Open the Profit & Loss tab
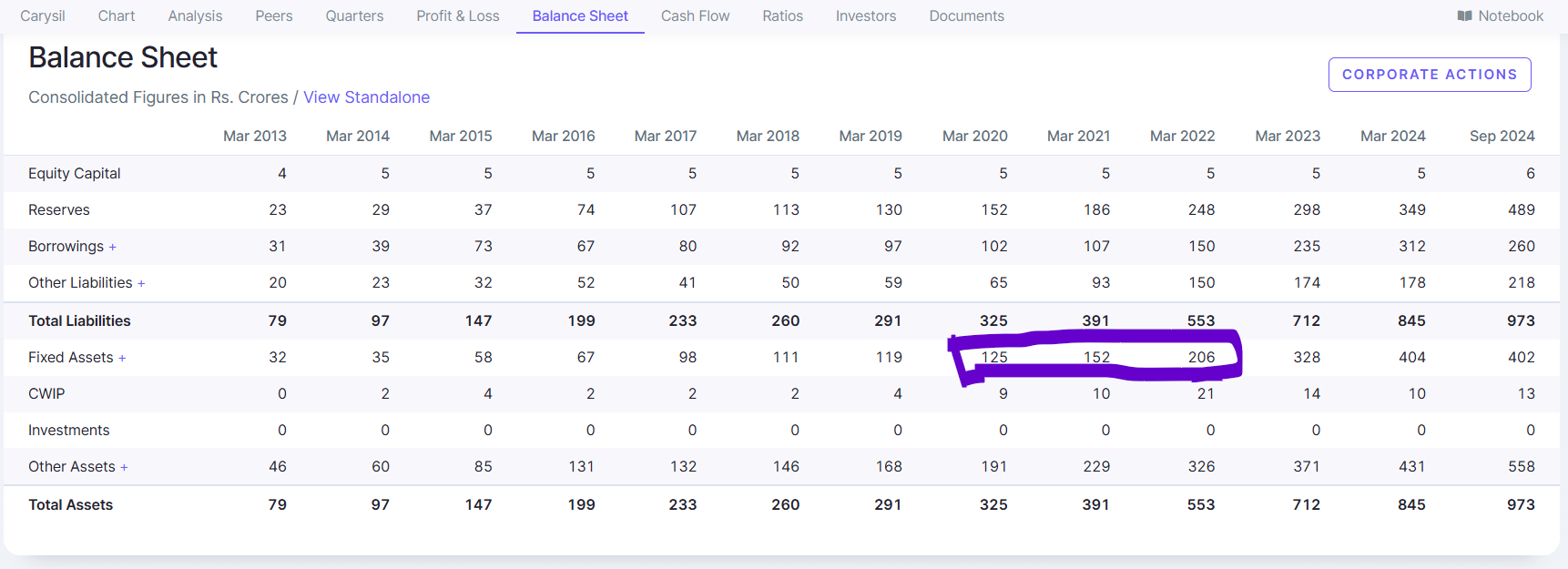Viewport: 1568px width, 569px height. click(x=458, y=15)
